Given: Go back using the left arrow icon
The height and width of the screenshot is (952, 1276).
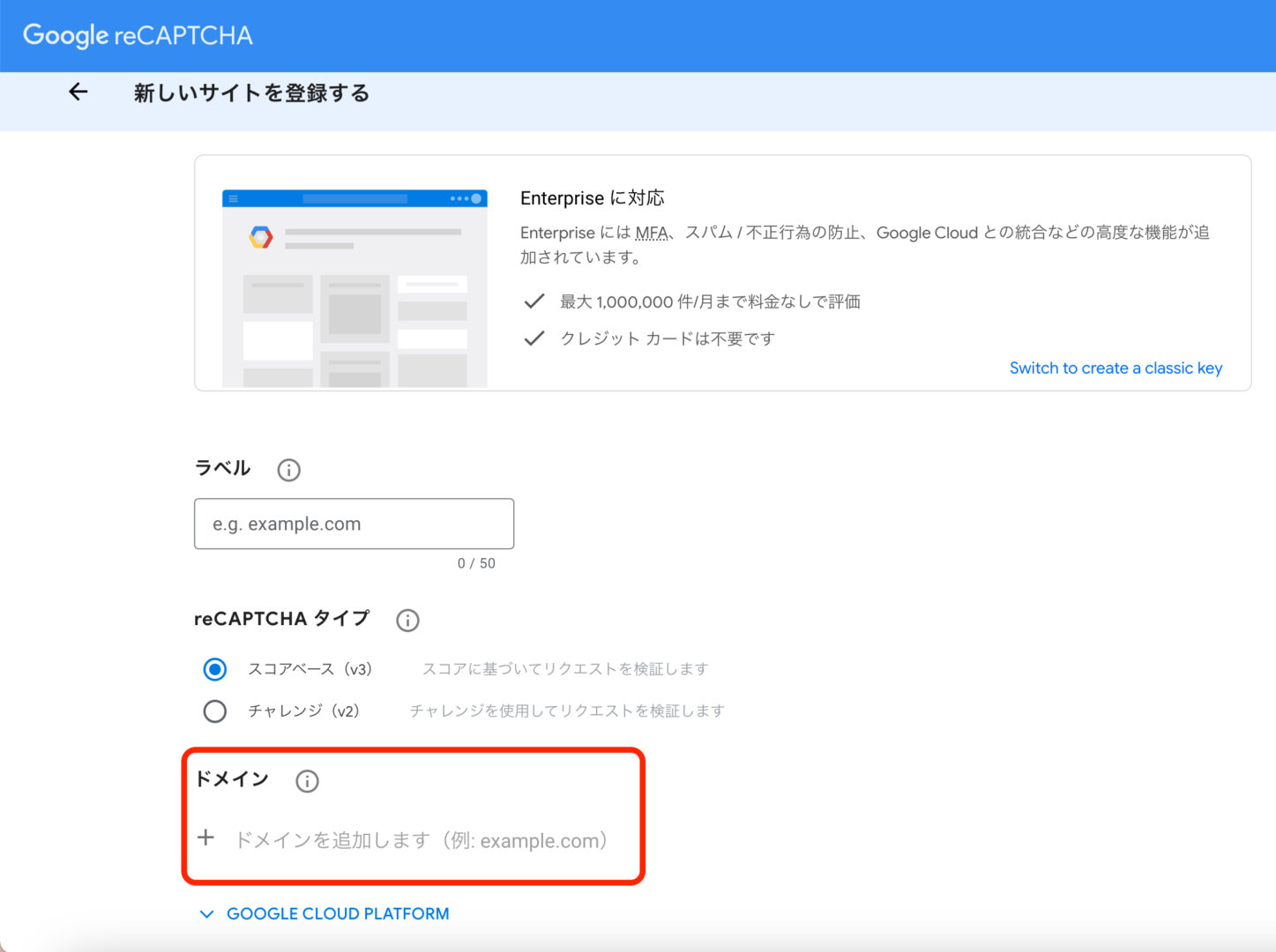Looking at the screenshot, I should point(78,92).
